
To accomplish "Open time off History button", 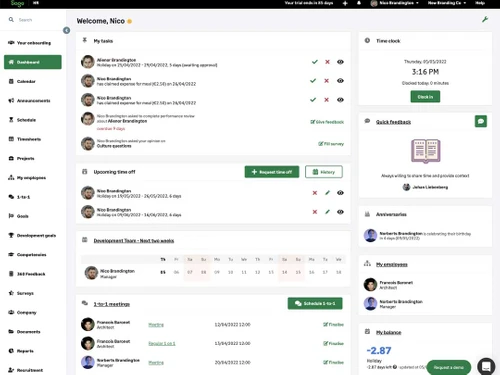I will [x=324, y=172].
